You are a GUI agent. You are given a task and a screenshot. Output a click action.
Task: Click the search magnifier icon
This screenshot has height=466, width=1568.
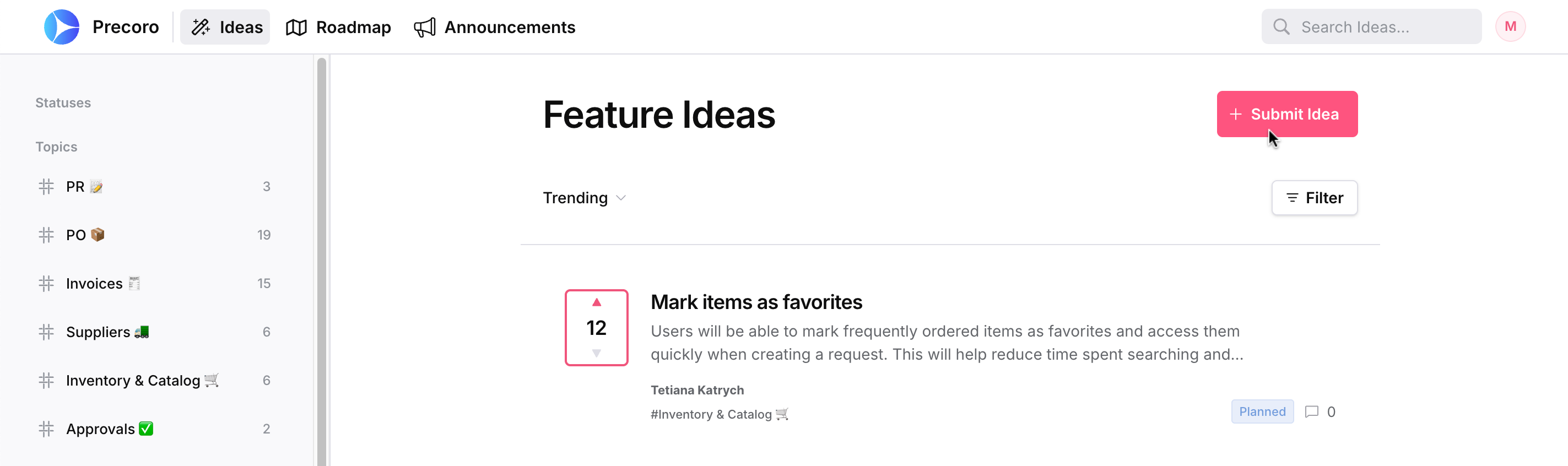(1281, 27)
